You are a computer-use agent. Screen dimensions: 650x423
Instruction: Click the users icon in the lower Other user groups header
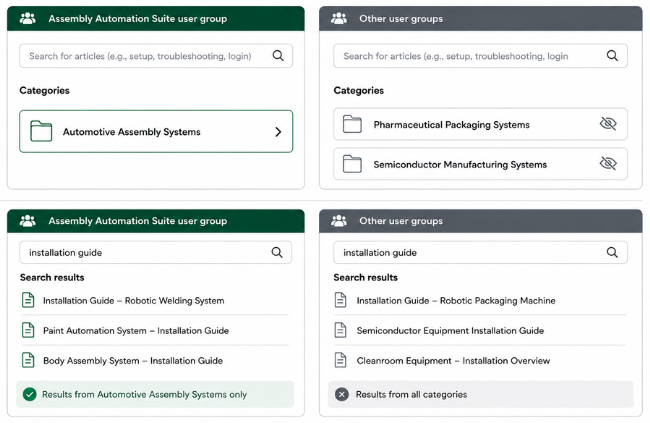coord(339,221)
